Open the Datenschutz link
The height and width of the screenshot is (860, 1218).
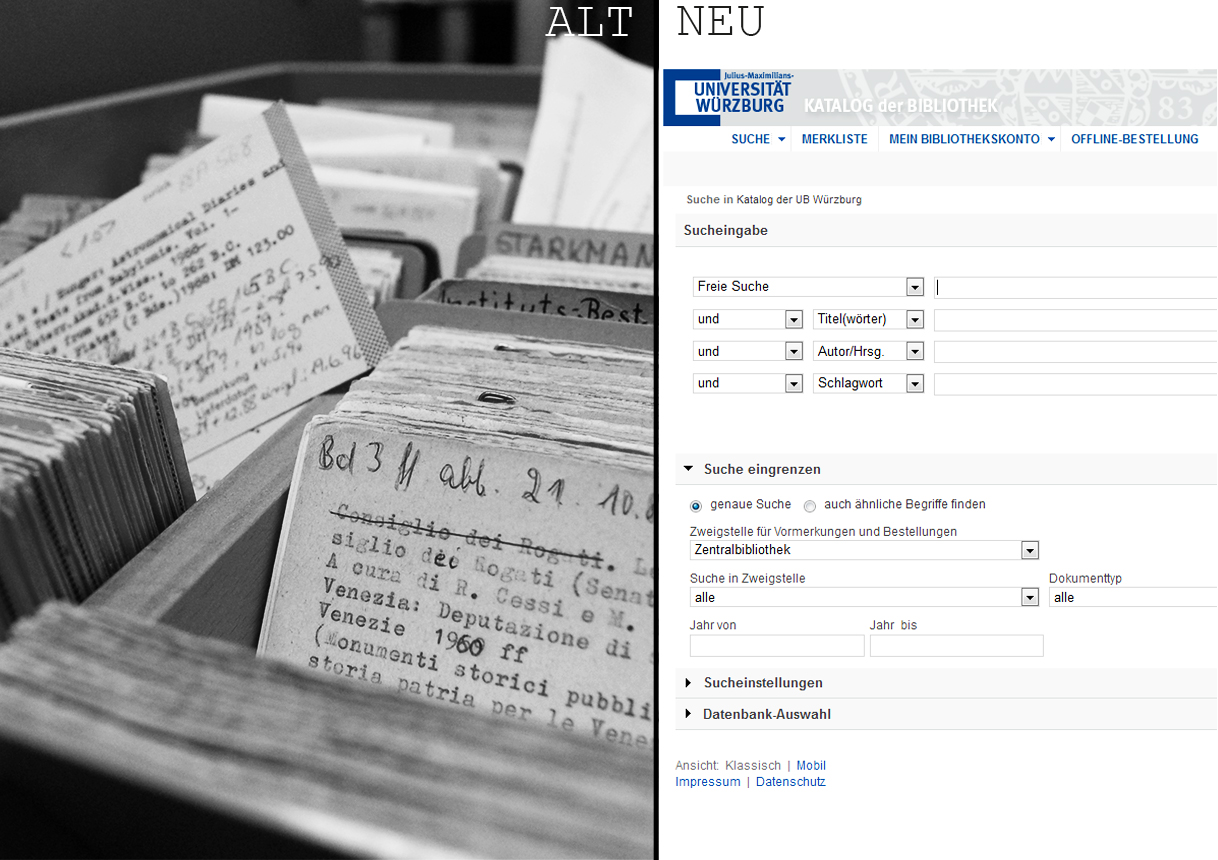790,782
